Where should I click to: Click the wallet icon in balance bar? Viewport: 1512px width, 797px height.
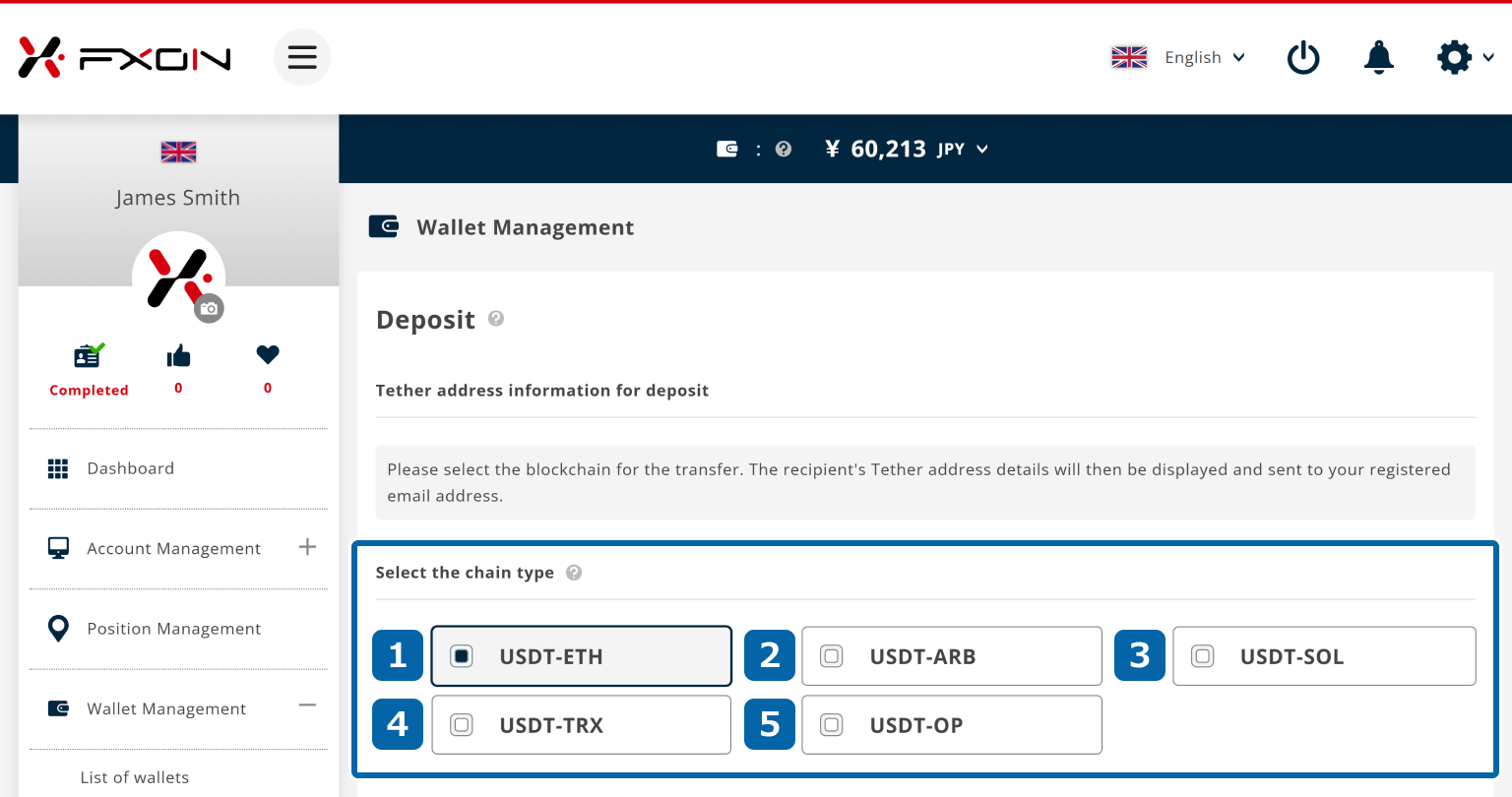tap(727, 149)
